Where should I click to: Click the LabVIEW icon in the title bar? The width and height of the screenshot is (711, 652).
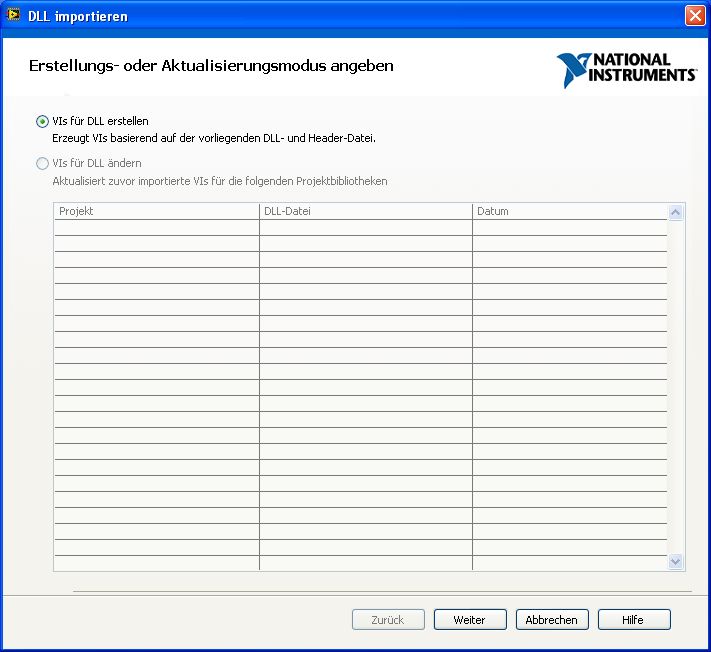tap(14, 15)
